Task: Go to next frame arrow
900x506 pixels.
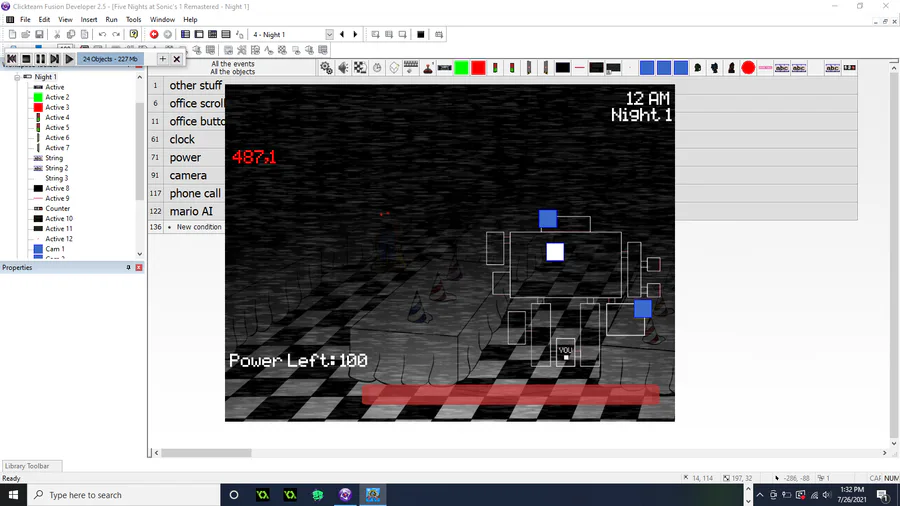Action: pyautogui.click(x=355, y=34)
